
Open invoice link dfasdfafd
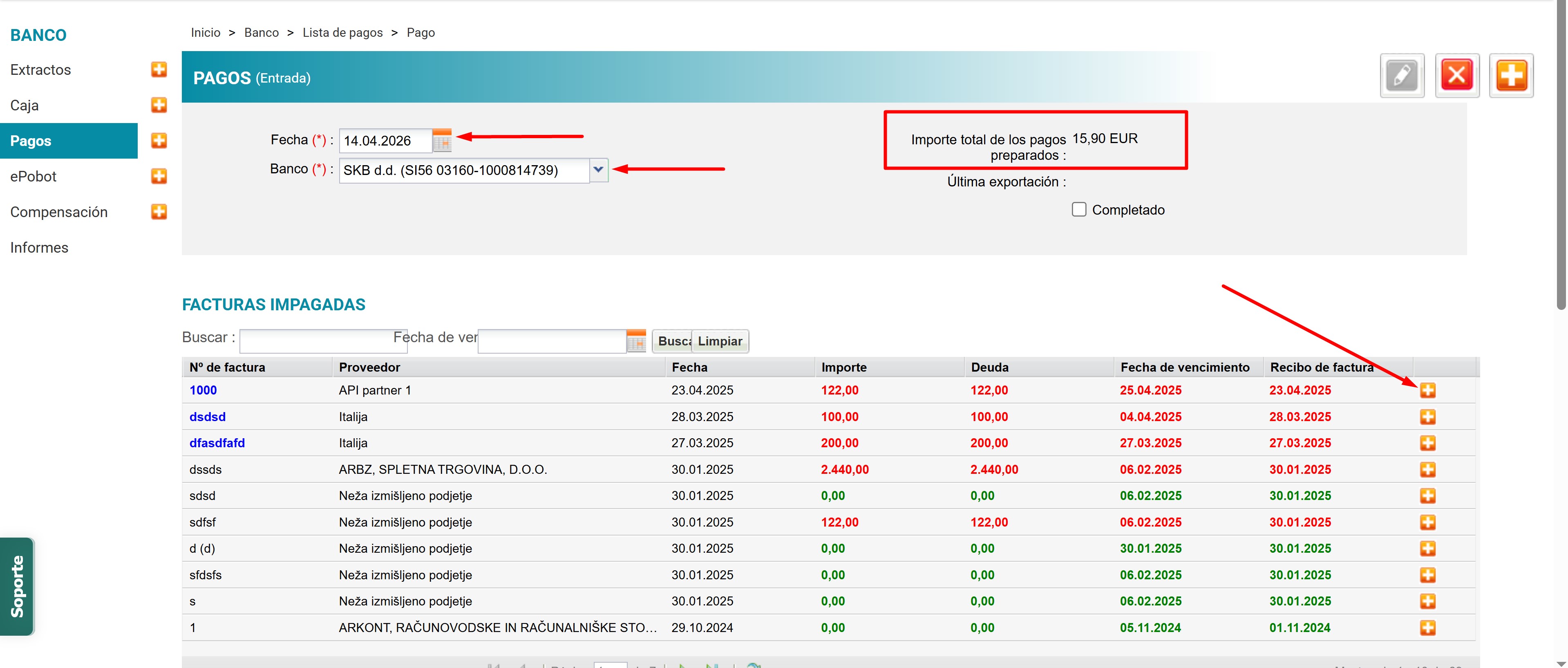(217, 443)
